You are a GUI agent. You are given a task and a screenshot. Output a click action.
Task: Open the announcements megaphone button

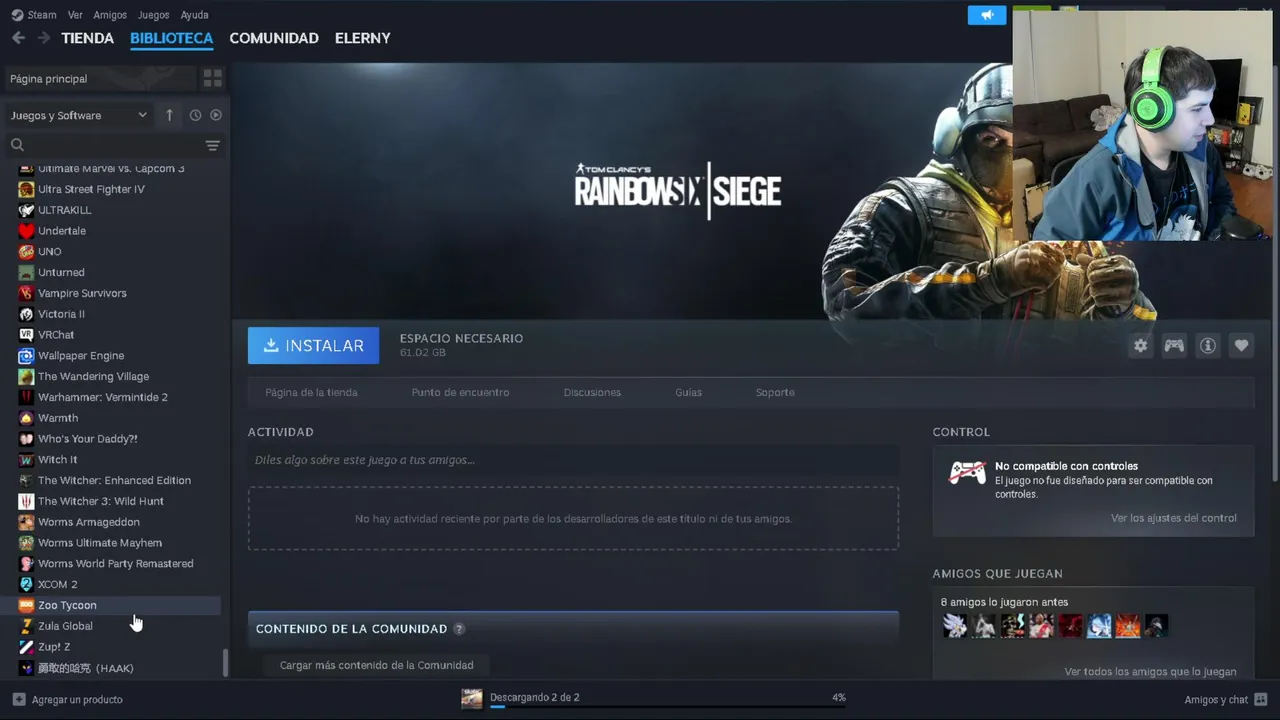click(987, 15)
